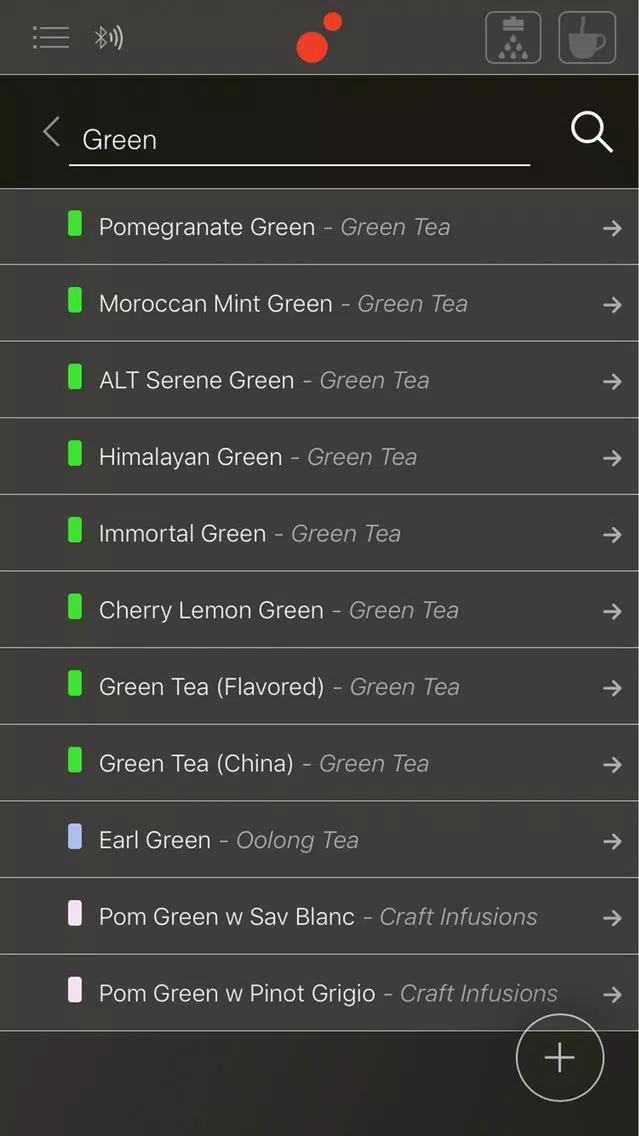Select ALT Serene Green recipe
Image resolution: width=639 pixels, height=1136 pixels.
320,380
